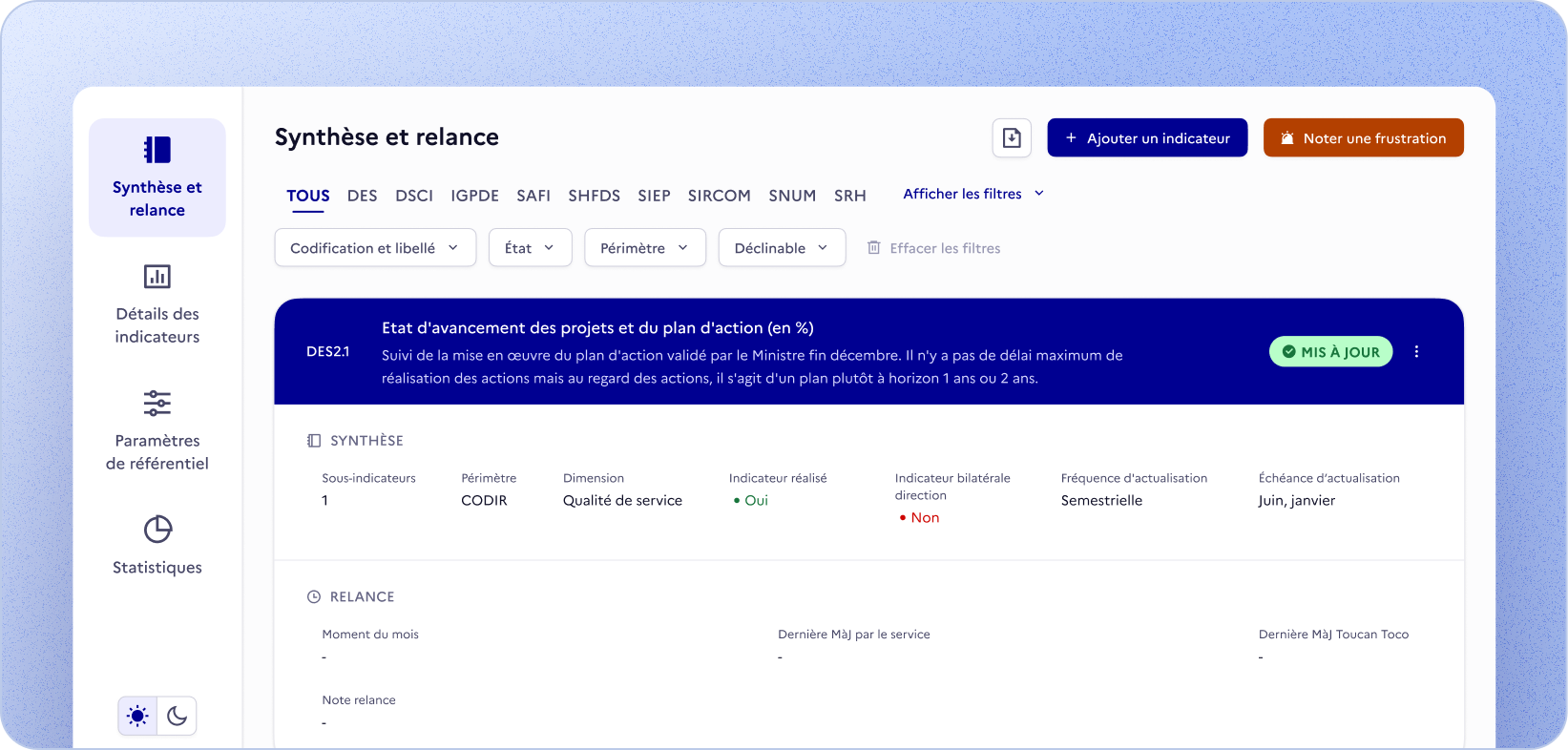This screenshot has height=750, width=1568.
Task: Switch to dark mode with moon toggle
Action: [x=177, y=717]
